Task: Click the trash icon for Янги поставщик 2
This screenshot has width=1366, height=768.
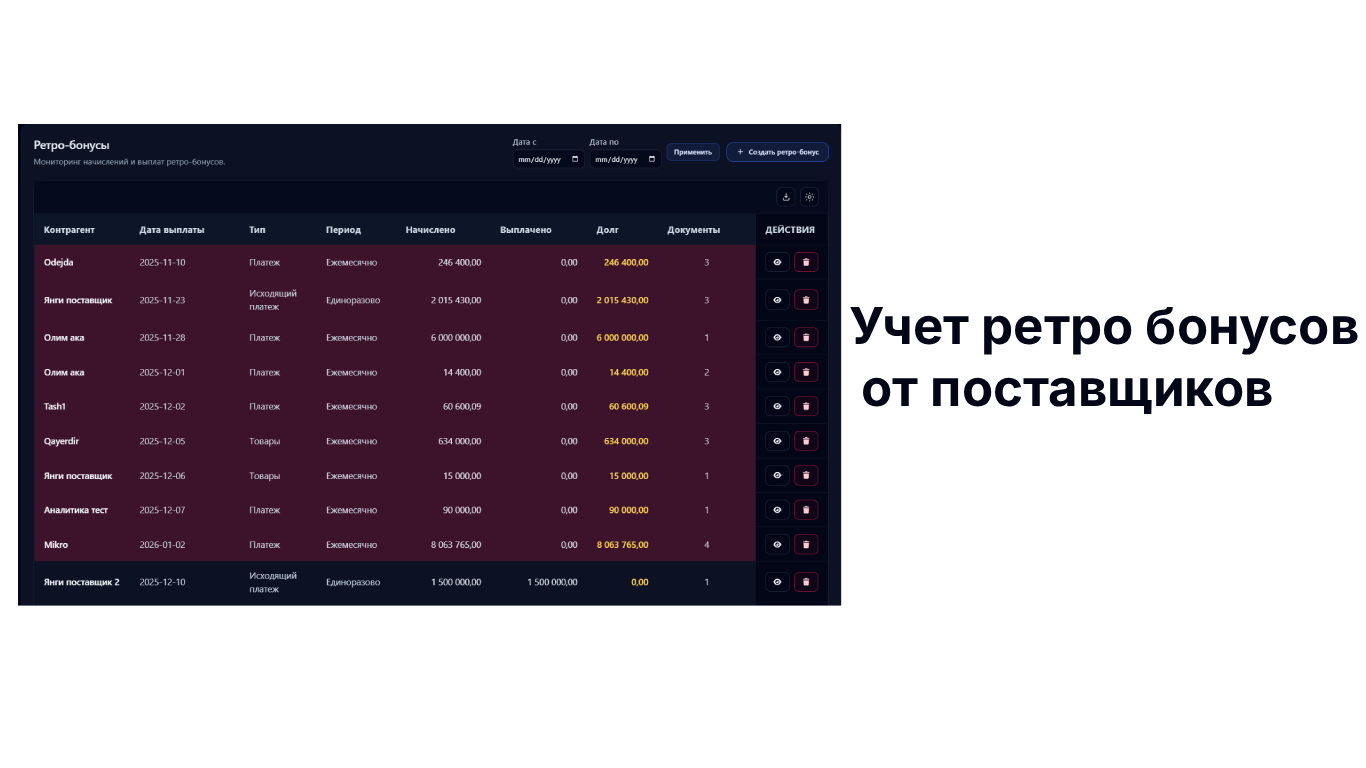Action: click(x=806, y=582)
